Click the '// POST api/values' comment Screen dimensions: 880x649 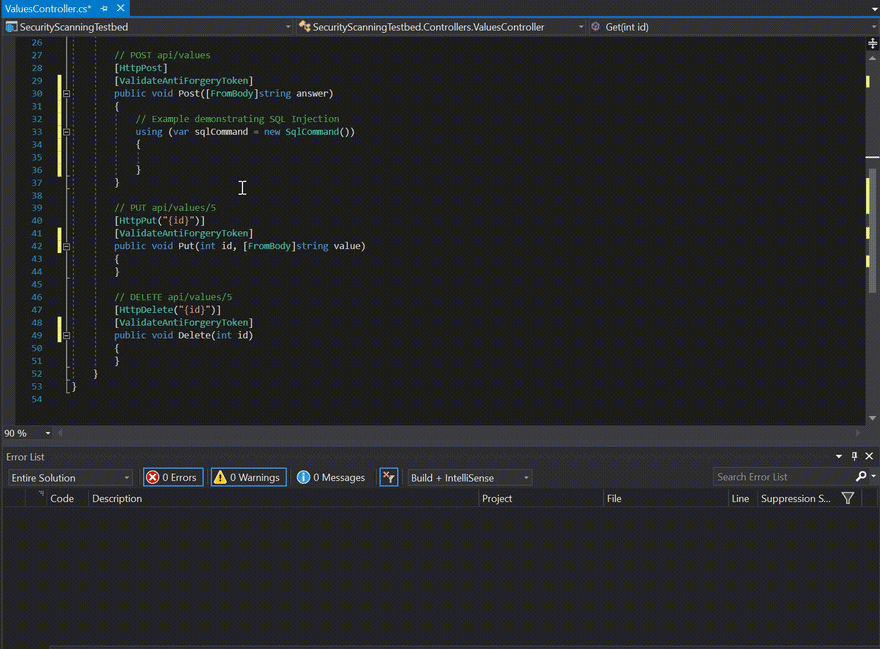(162, 55)
